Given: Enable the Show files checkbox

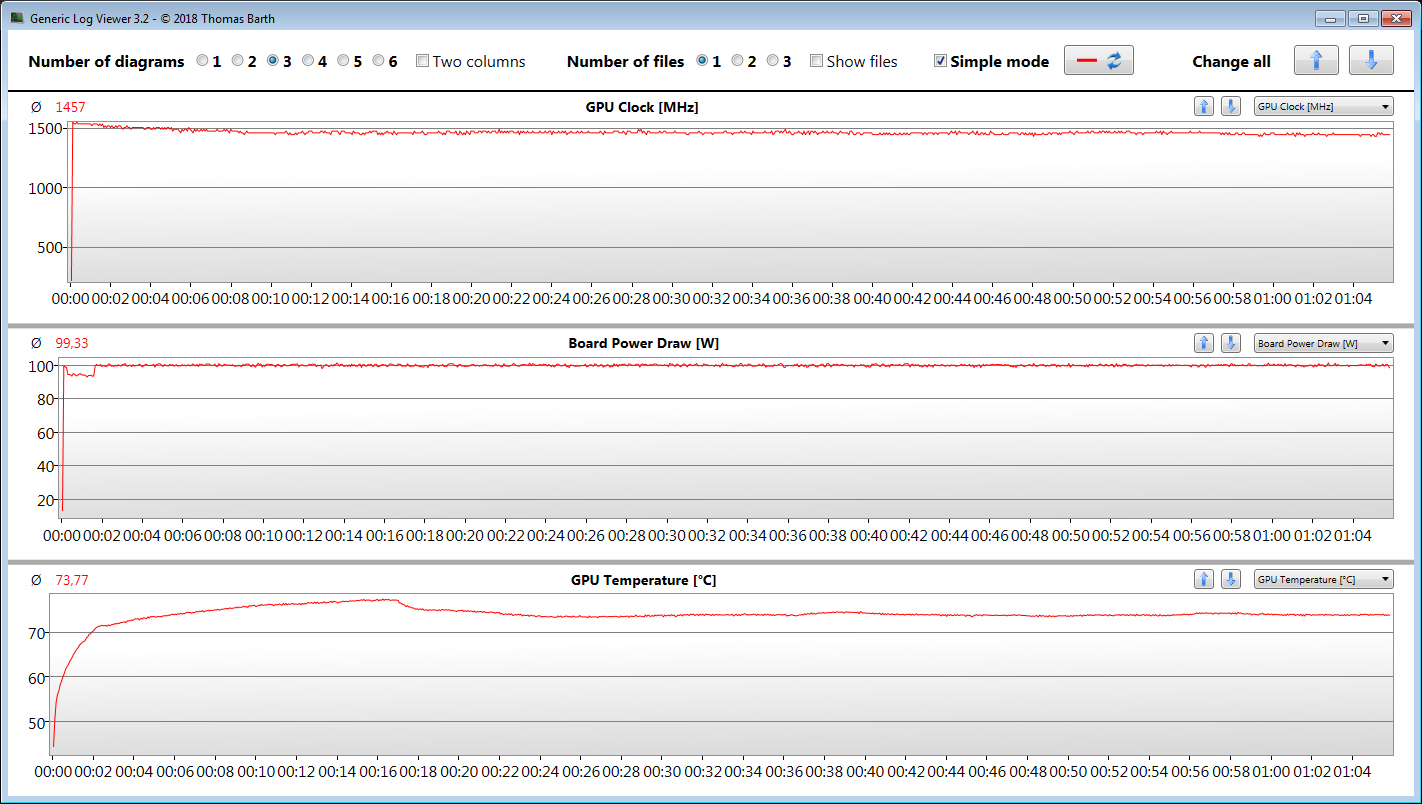Looking at the screenshot, I should coord(816,61).
